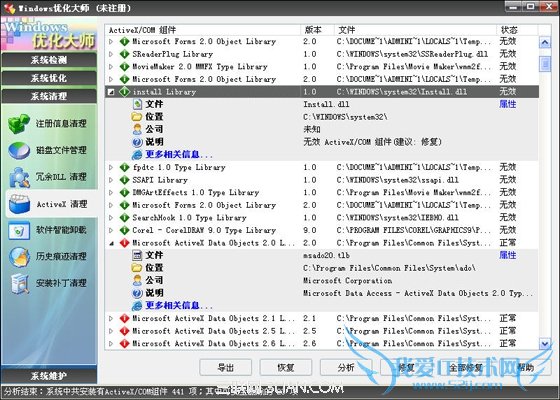Click the 帮助 button
This screenshot has height=400, width=560.
coord(526,368)
